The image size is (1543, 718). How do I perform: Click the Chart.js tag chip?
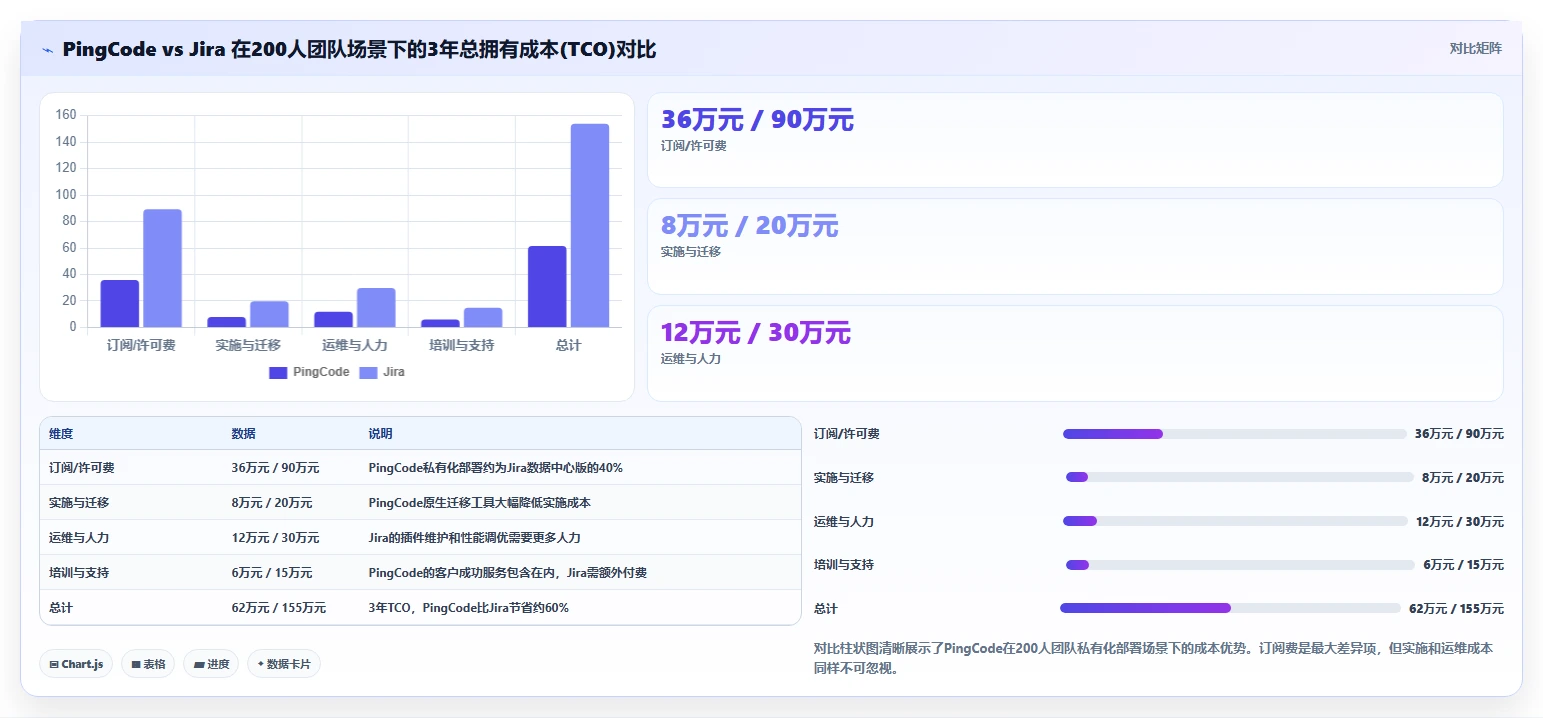pyautogui.click(x=76, y=664)
